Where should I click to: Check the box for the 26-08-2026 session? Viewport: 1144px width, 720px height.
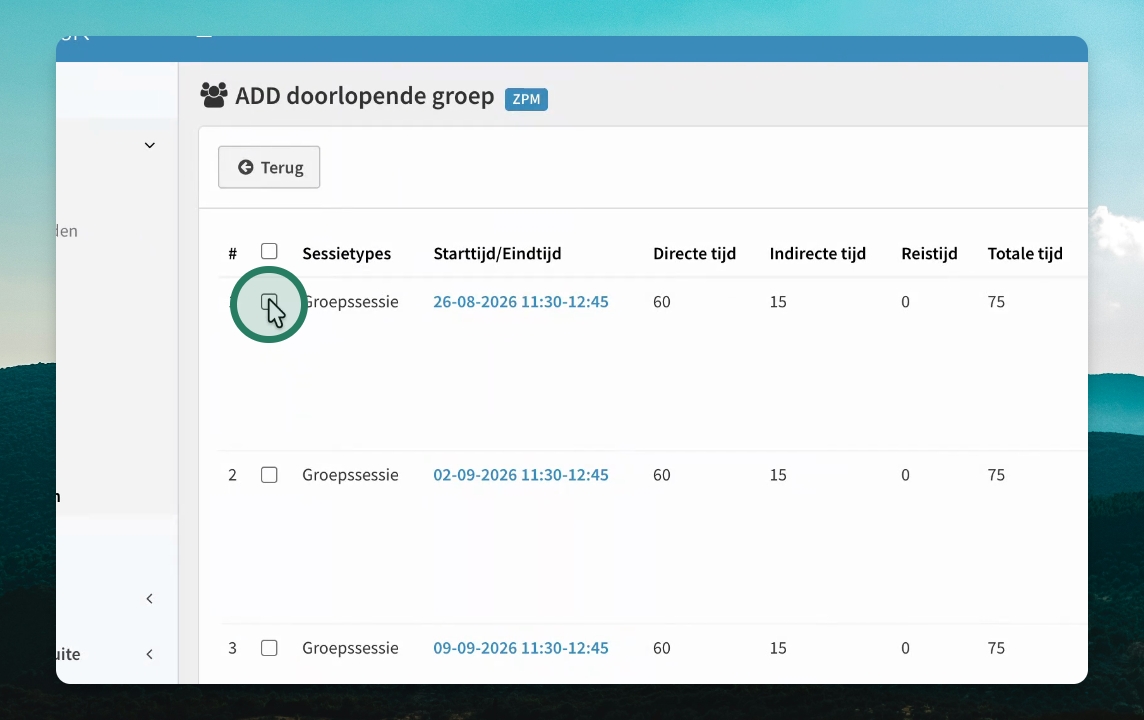[269, 302]
